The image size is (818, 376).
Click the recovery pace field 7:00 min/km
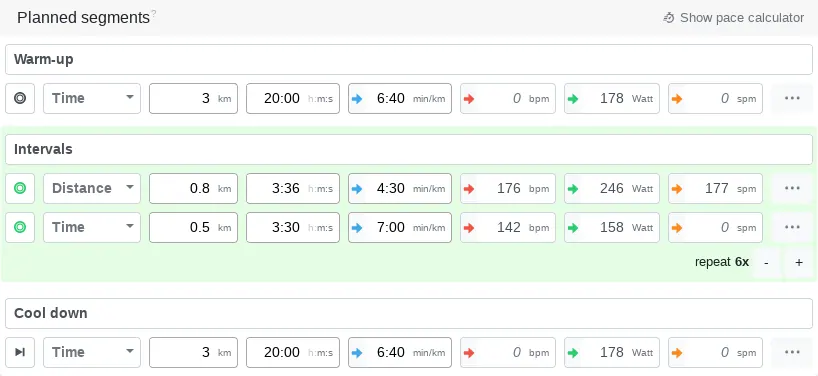(400, 227)
